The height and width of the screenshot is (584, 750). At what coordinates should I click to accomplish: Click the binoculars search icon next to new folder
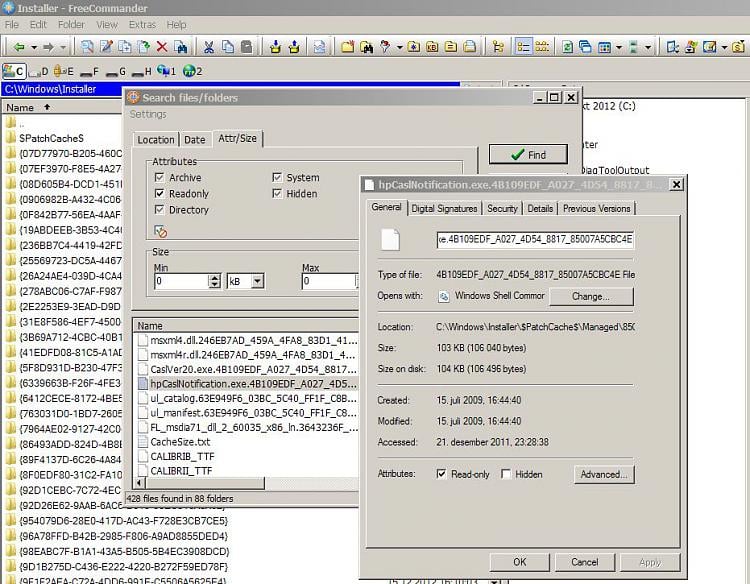pyautogui.click(x=367, y=47)
